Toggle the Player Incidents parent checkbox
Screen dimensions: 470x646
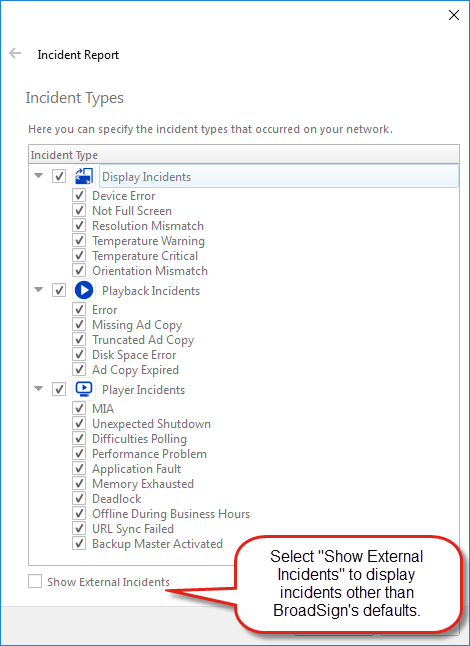click(x=59, y=389)
